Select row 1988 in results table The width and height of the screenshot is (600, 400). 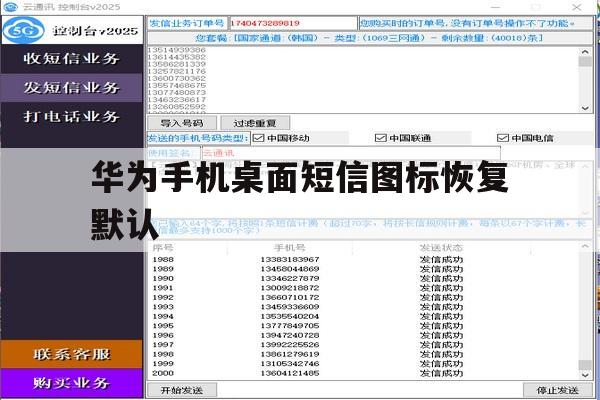[364, 260]
